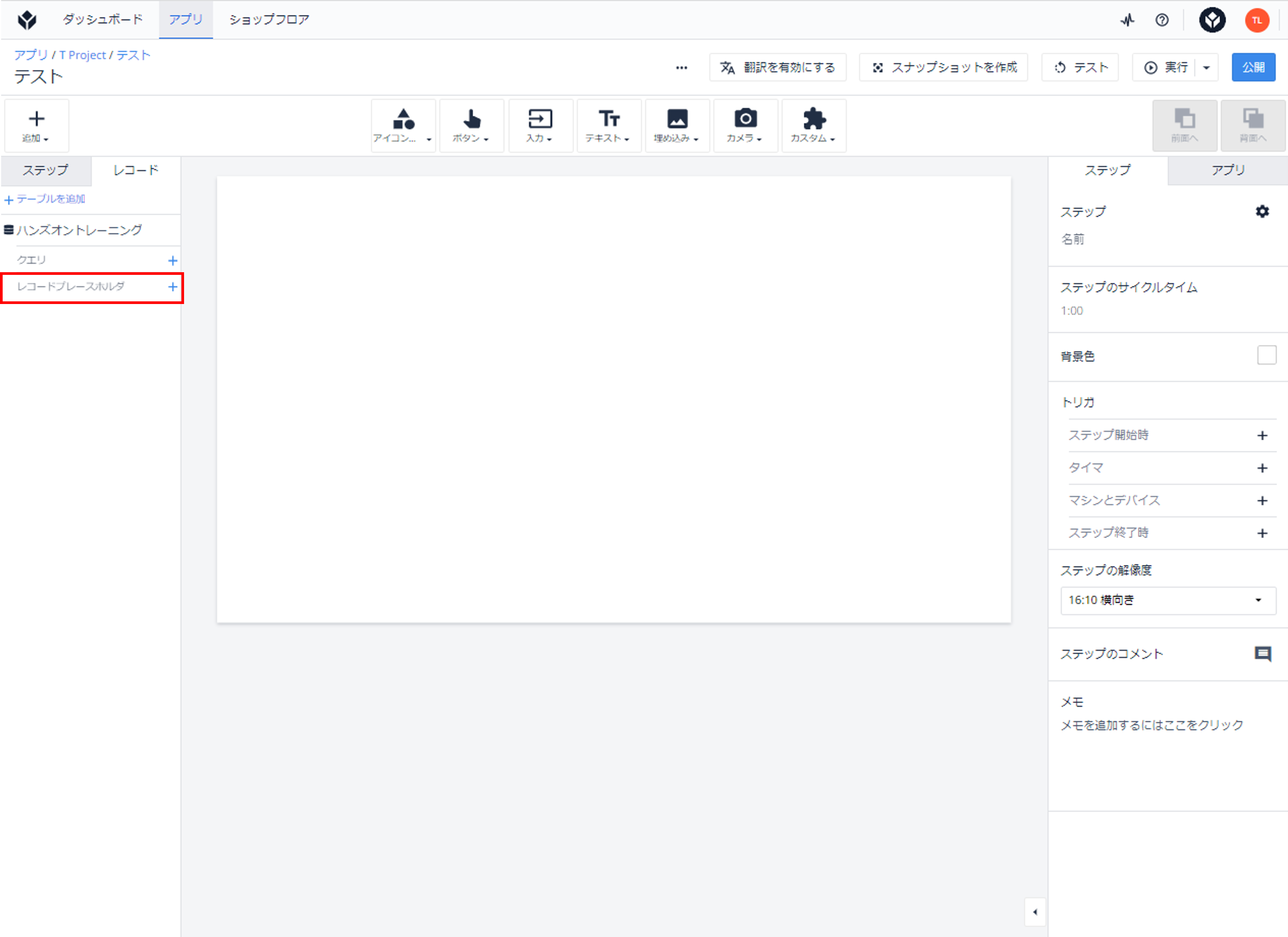The height and width of the screenshot is (937, 1288).
Task: Open the カメラ widget menu
Action: [x=745, y=126]
